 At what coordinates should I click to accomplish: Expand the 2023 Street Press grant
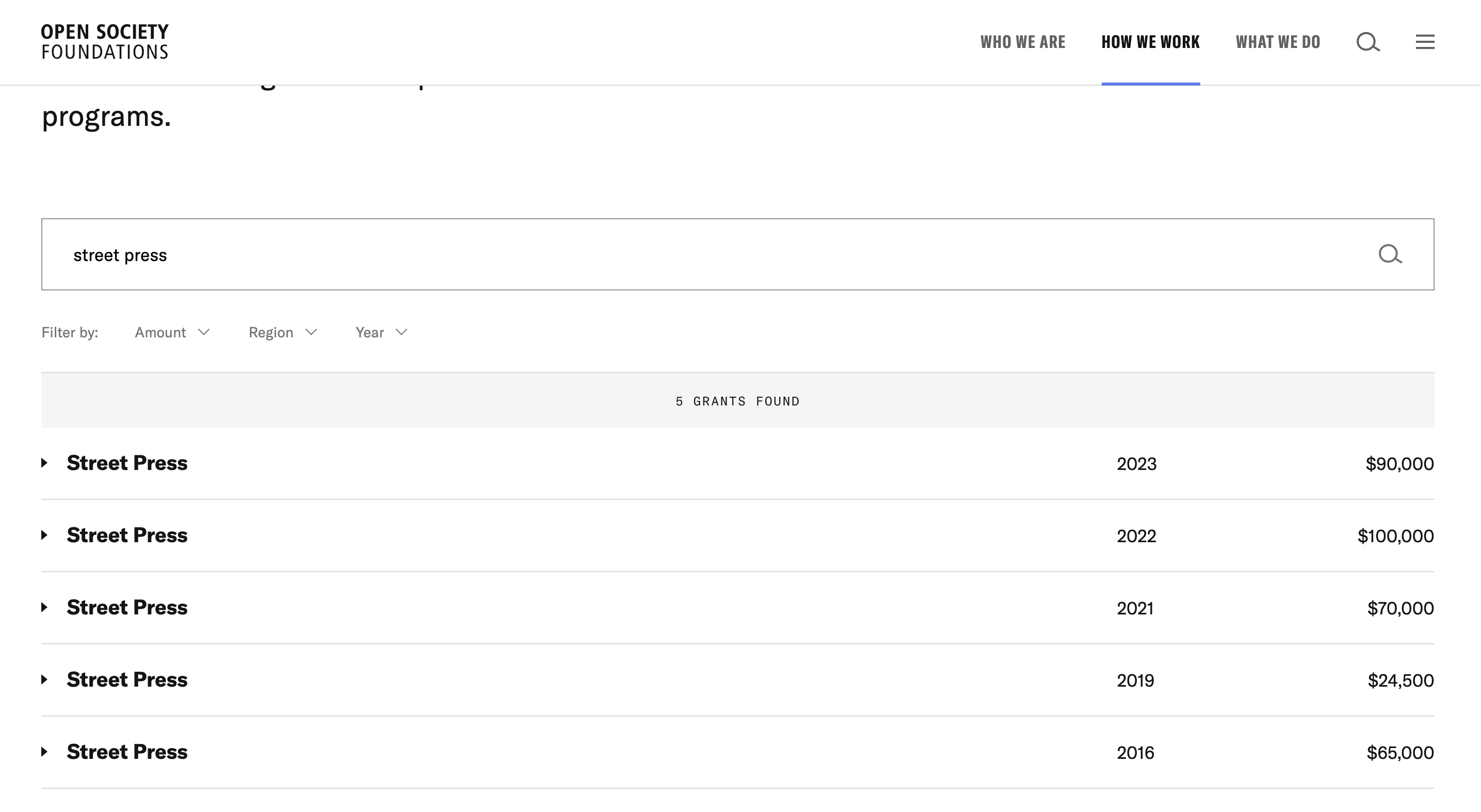pos(44,463)
